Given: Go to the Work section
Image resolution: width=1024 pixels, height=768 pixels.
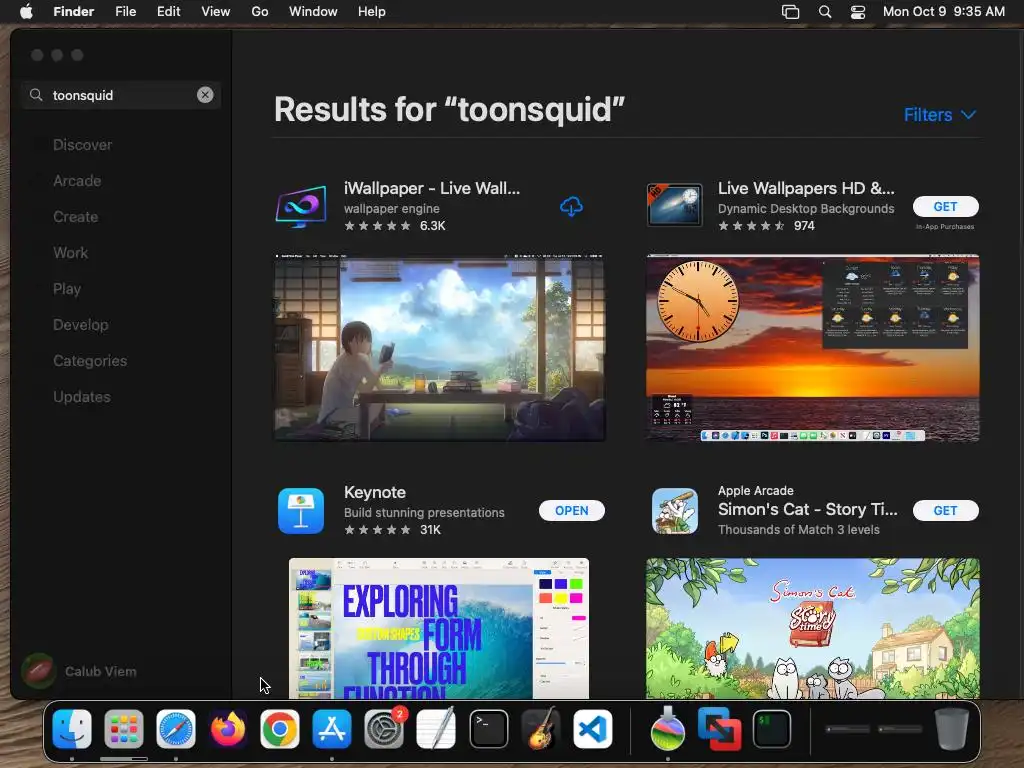Looking at the screenshot, I should 71,253.
